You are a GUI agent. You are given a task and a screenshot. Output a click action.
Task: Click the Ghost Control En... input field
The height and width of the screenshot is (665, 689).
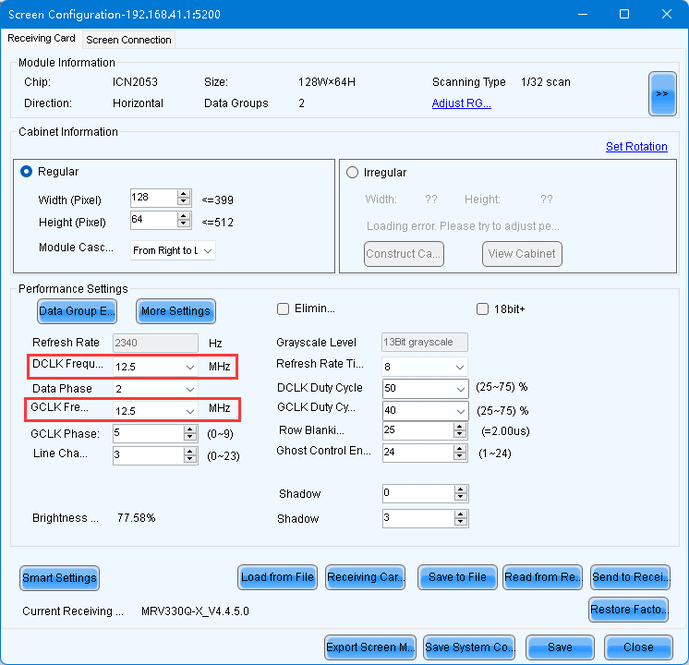pyautogui.click(x=418, y=452)
